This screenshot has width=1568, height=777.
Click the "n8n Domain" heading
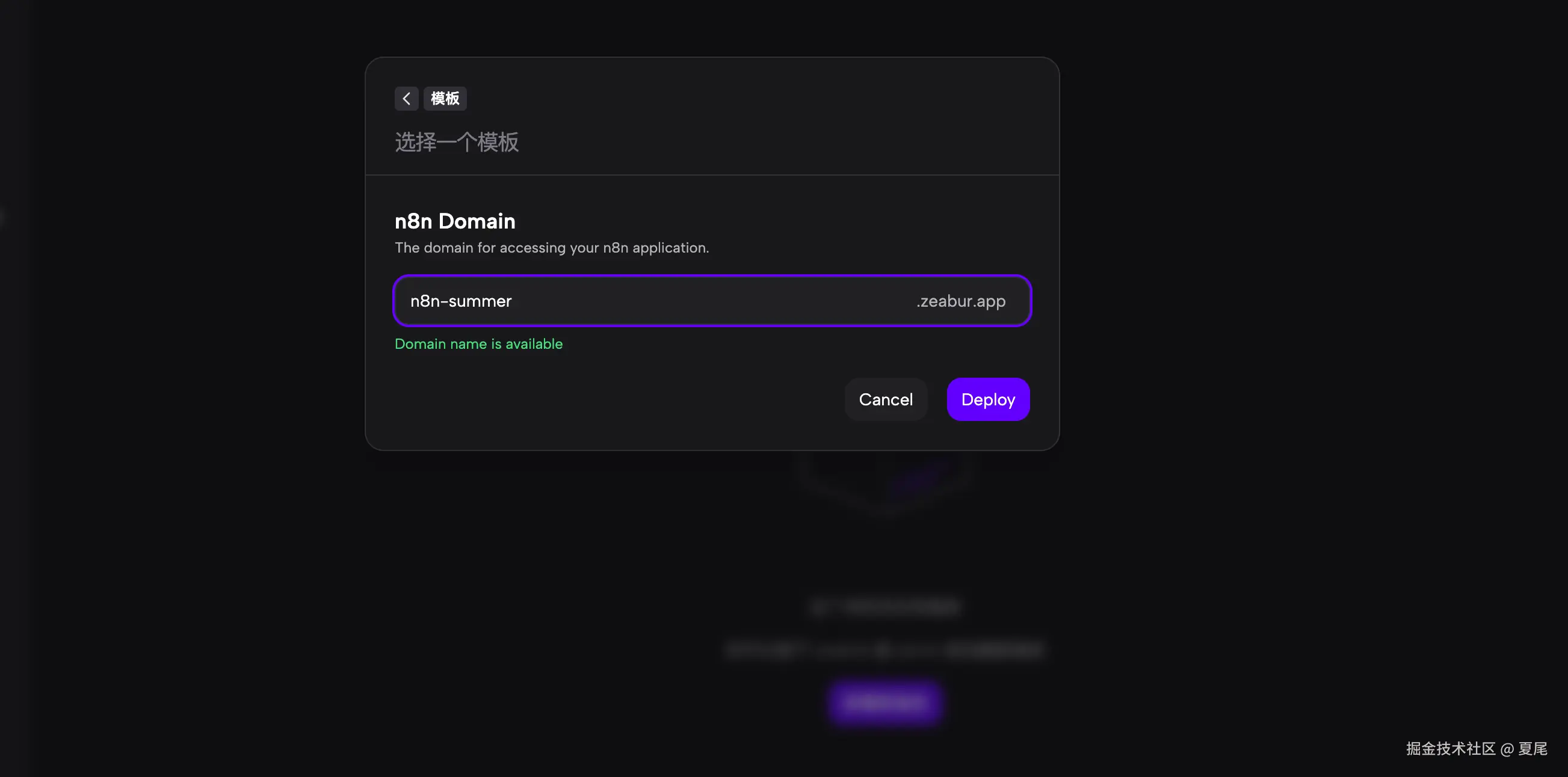455,221
